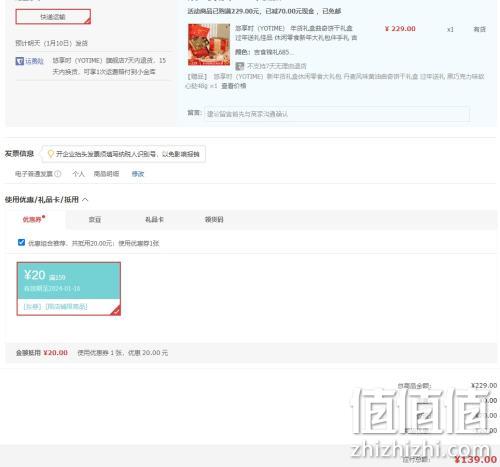Click the coupon's selected corner checkmark
This screenshot has height=467, width=500.
116,311
